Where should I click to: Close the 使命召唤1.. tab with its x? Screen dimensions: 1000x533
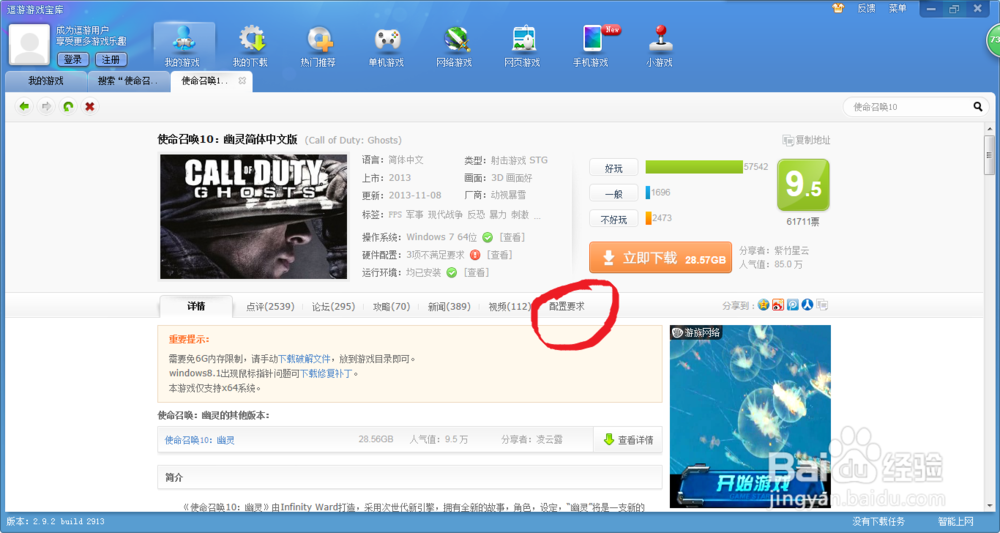point(242,81)
